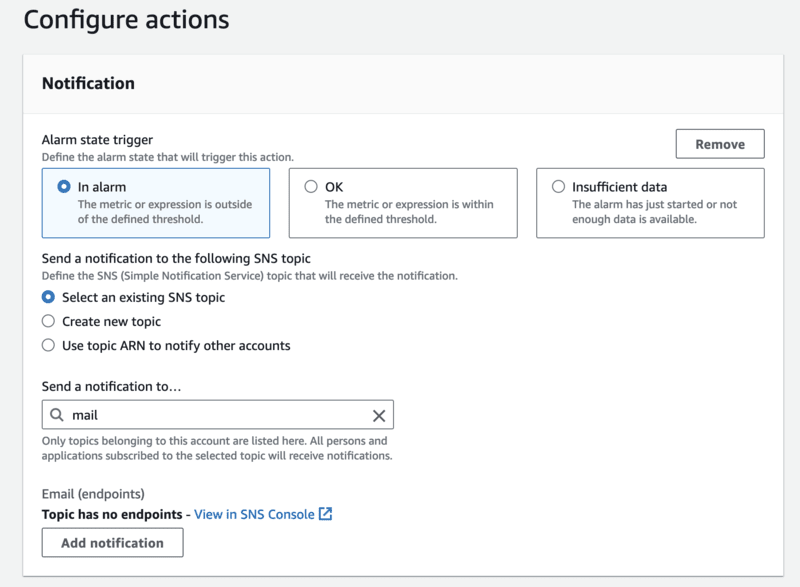This screenshot has width=800, height=587.
Task: Click the OK tile description text
Action: tap(410, 212)
